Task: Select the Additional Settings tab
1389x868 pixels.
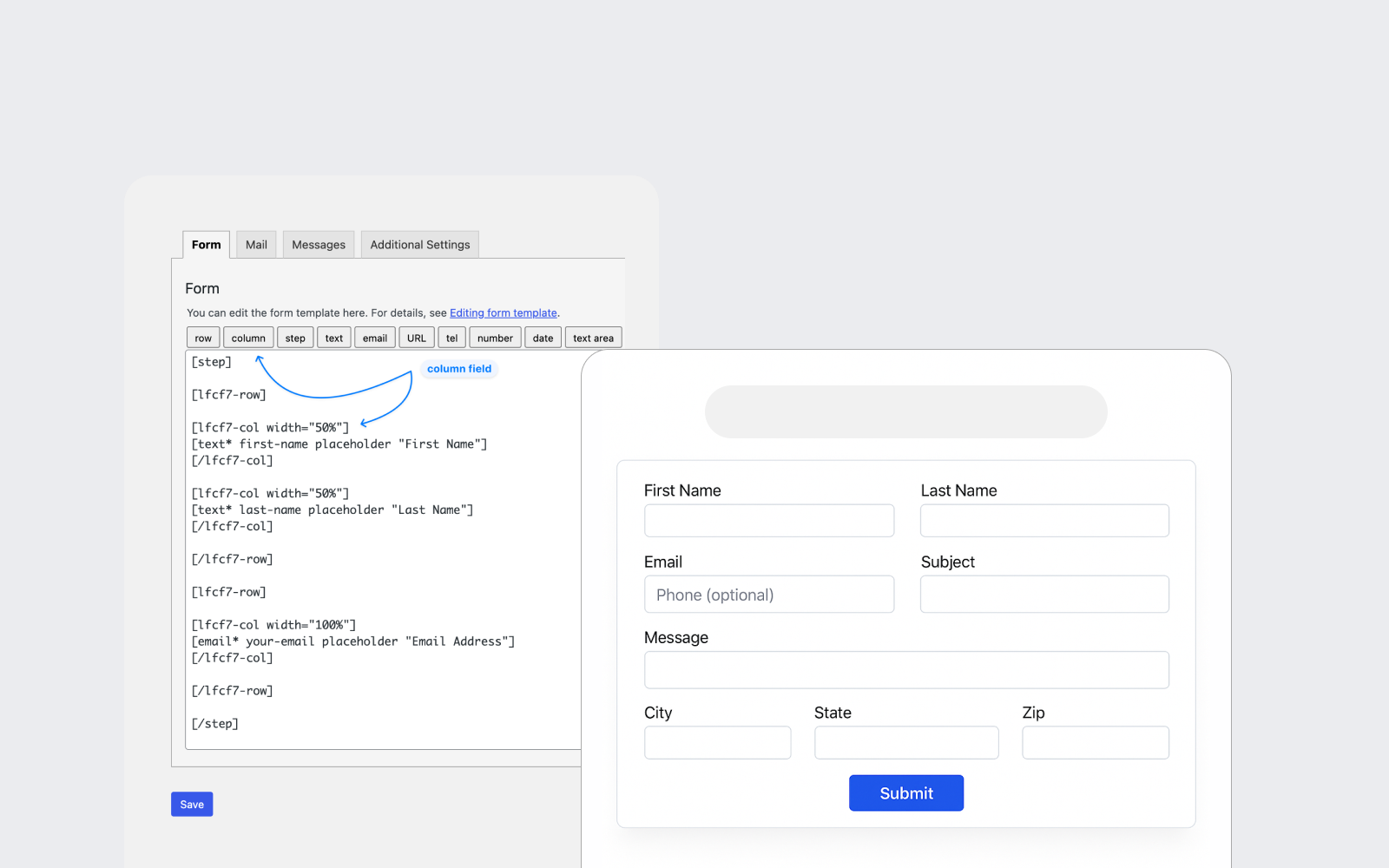Action: coord(420,245)
